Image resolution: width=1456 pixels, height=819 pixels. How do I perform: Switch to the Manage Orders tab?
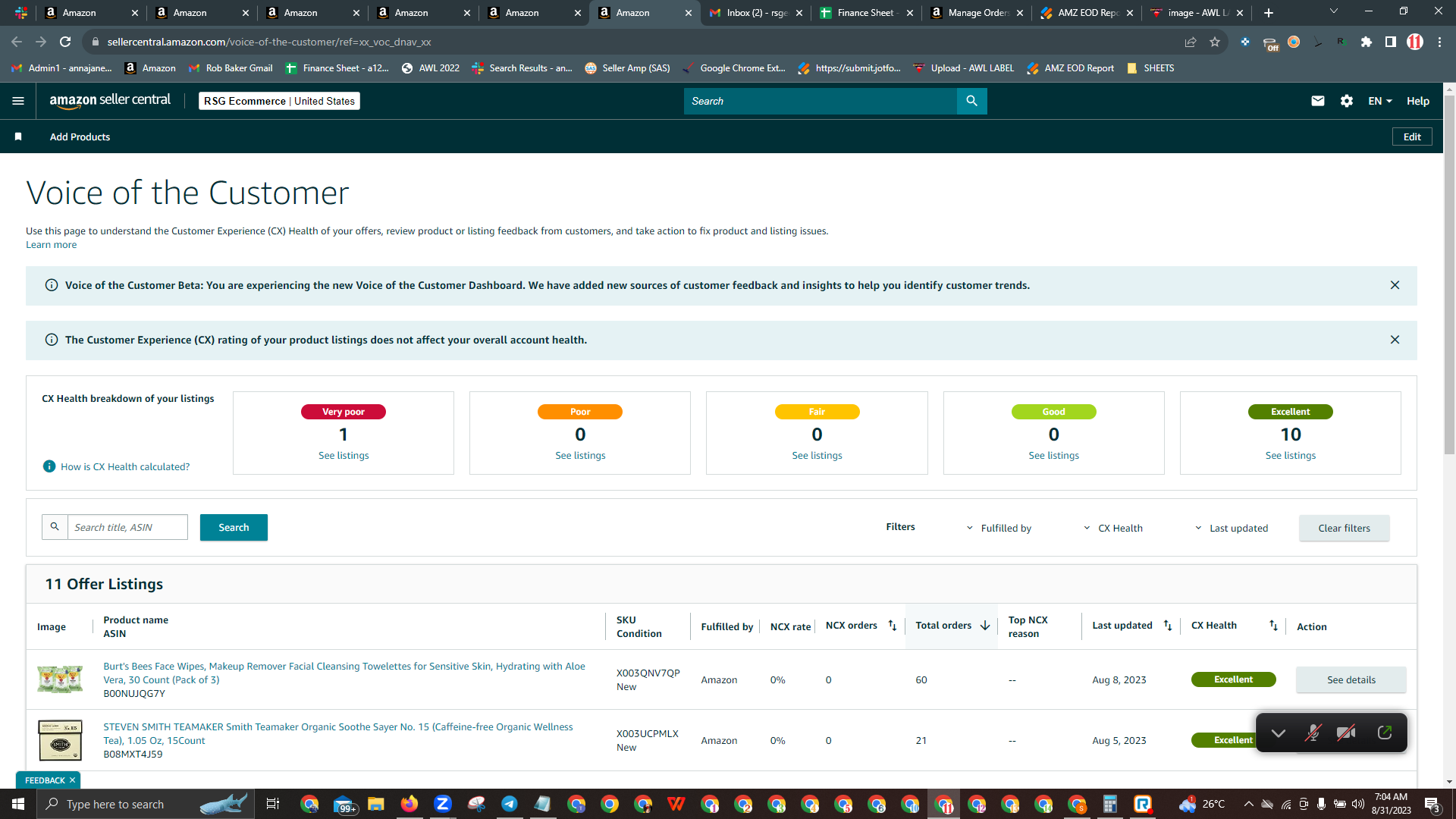[977, 13]
